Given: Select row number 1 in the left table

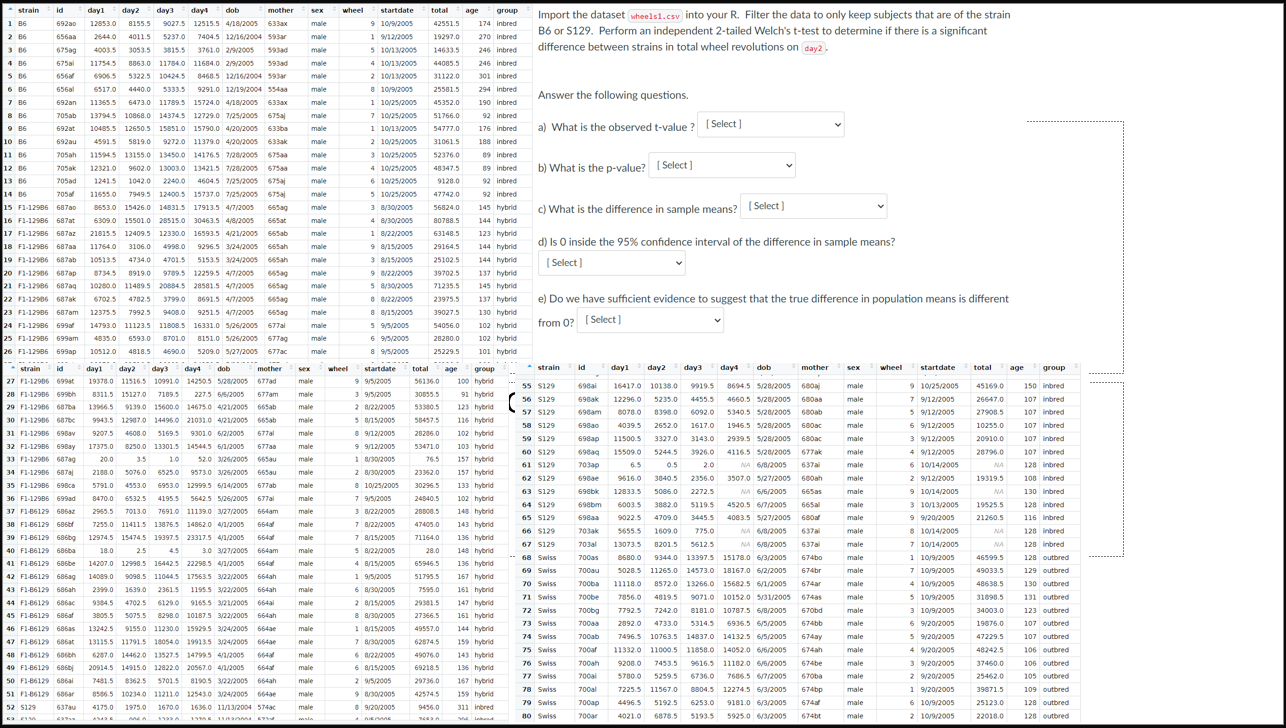Looking at the screenshot, I should pyautogui.click(x=8, y=22).
